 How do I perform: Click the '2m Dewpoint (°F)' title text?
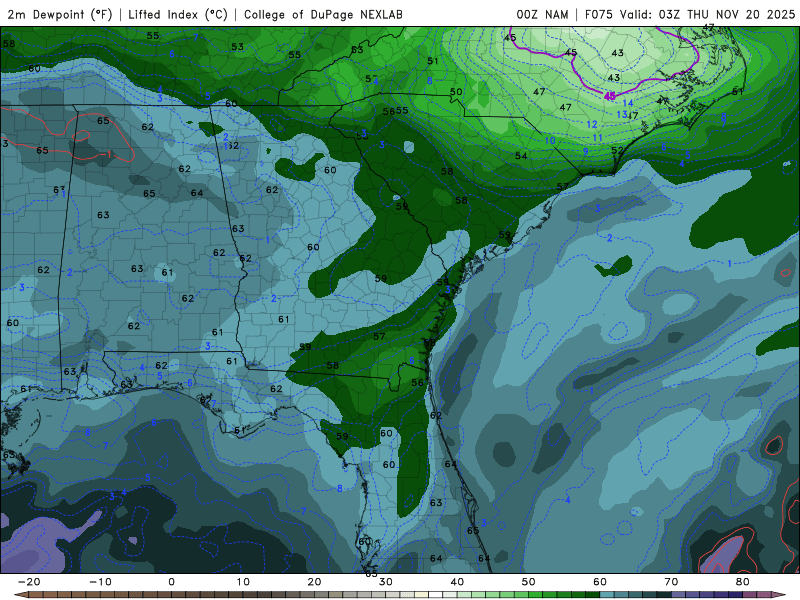[x=60, y=14]
